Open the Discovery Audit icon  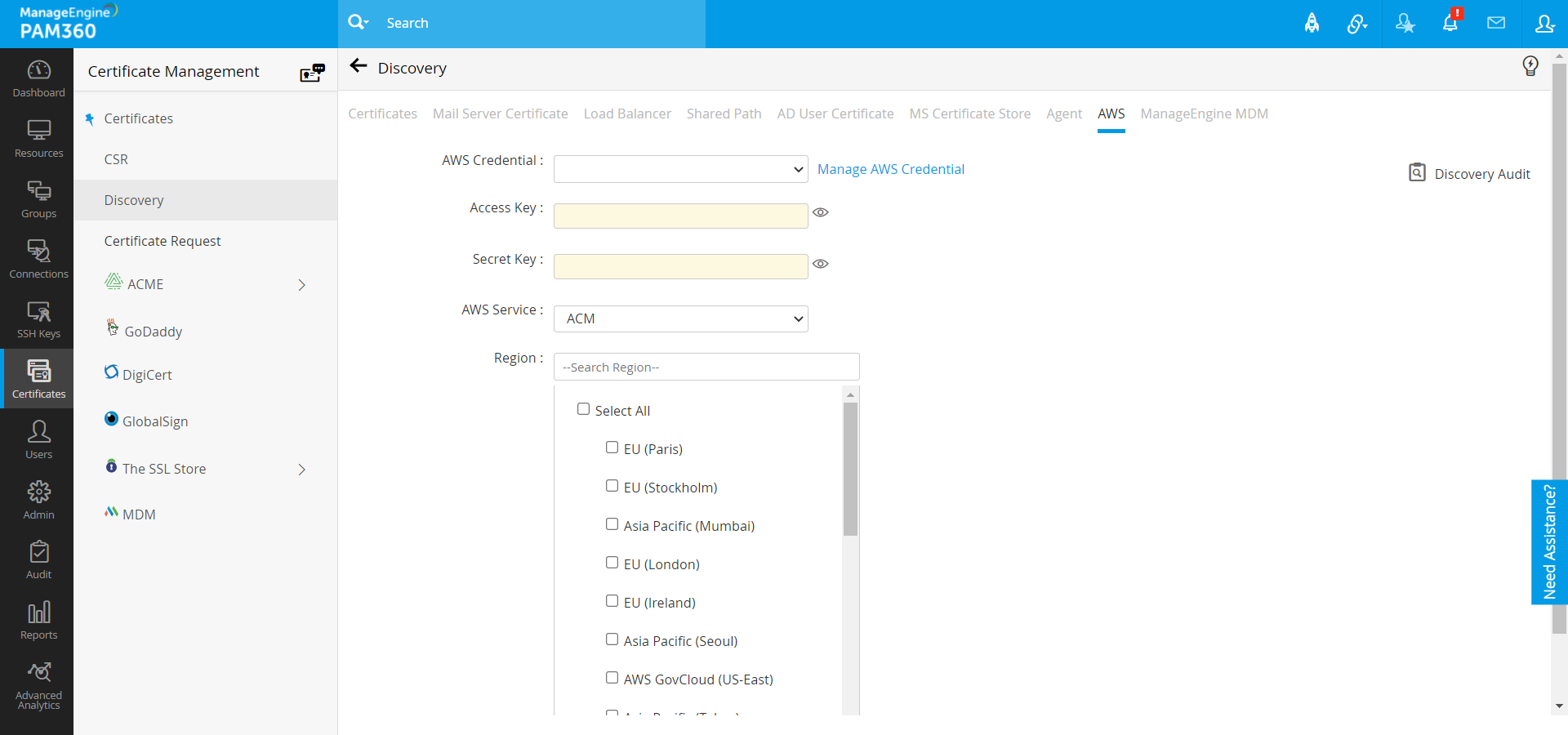[x=1417, y=173]
